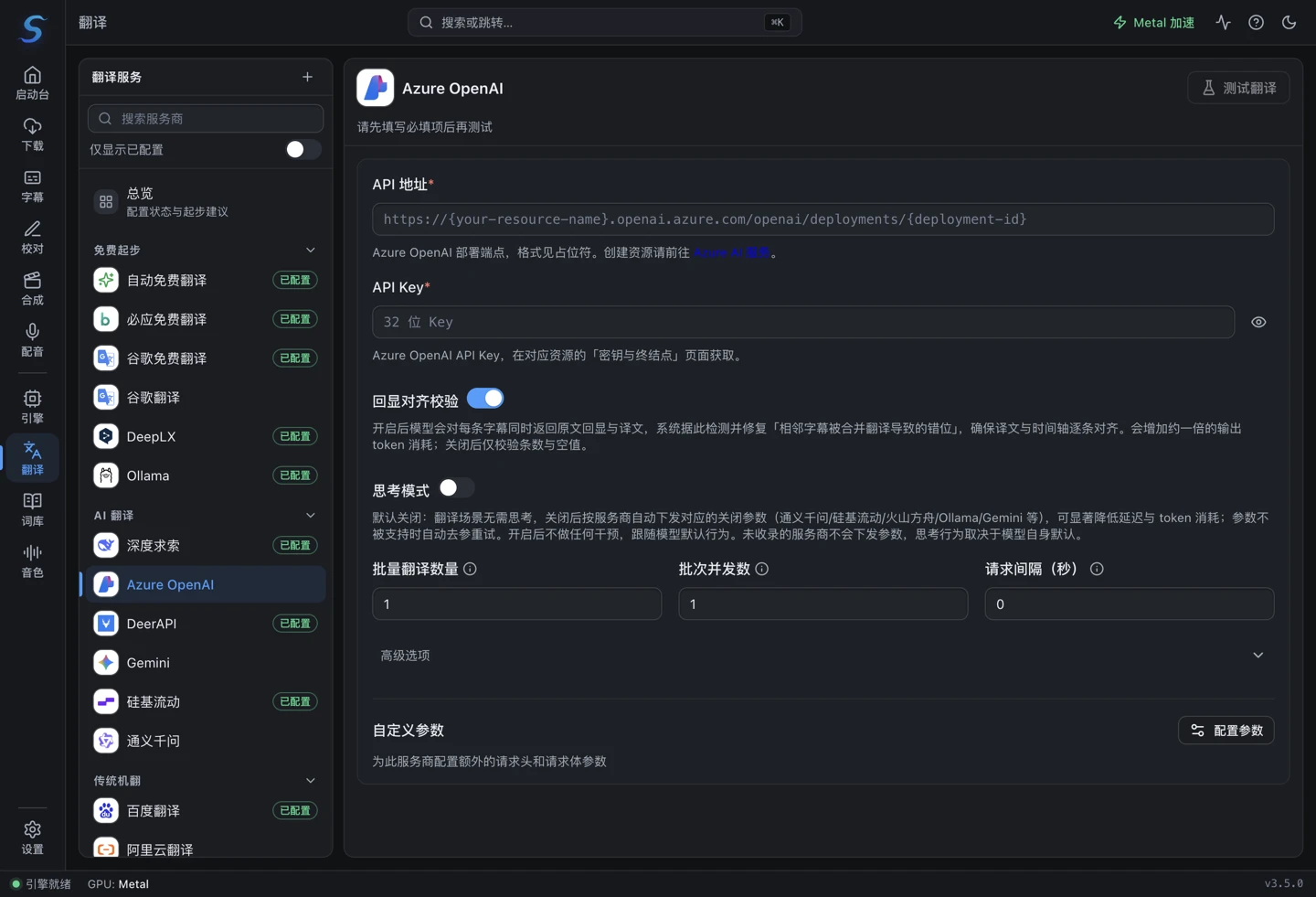
Task: Open the 引擎 engine section
Action: pos(32,406)
